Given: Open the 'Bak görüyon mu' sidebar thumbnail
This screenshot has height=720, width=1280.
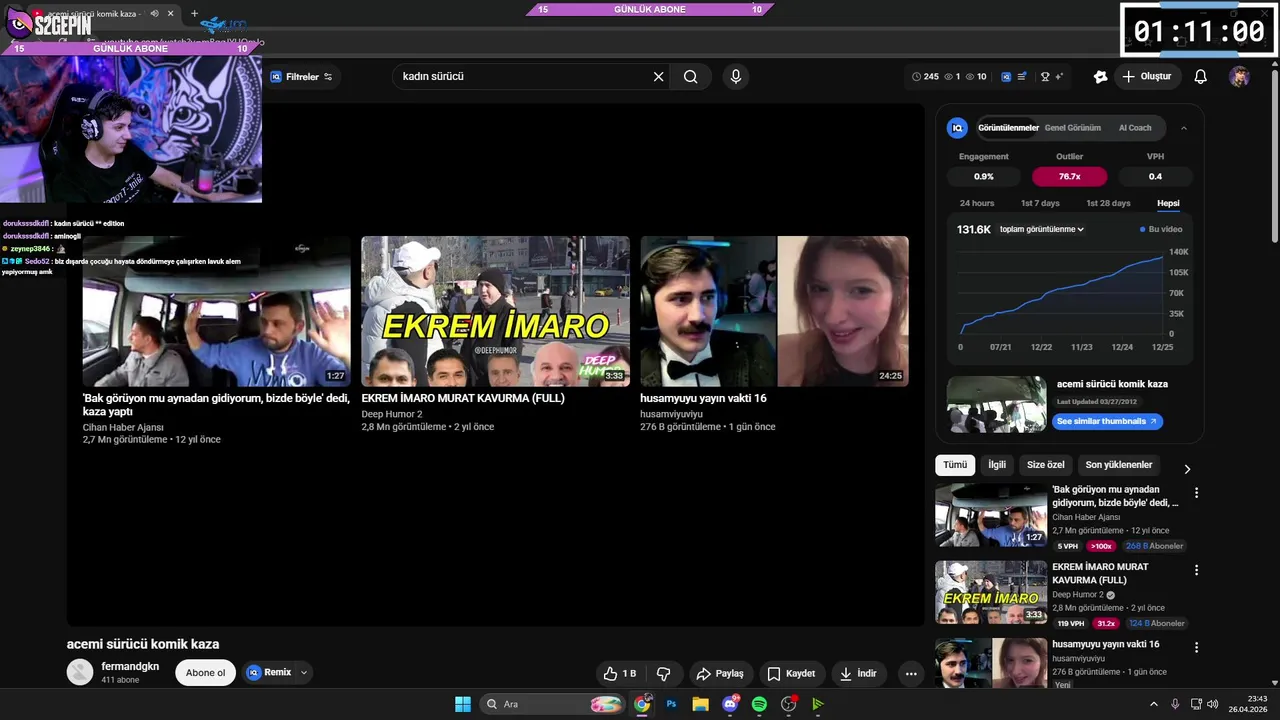Looking at the screenshot, I should tap(991, 515).
